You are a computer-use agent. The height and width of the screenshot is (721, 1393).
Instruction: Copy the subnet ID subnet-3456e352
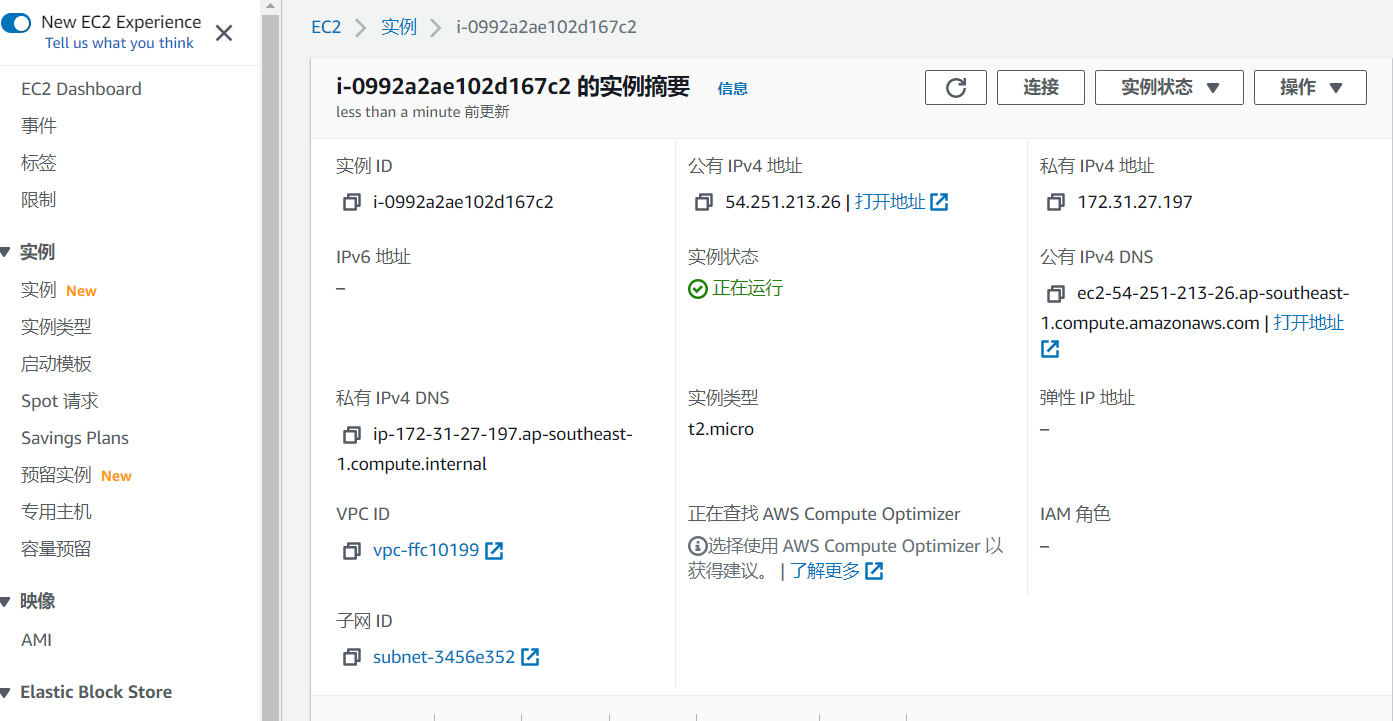tap(351, 658)
